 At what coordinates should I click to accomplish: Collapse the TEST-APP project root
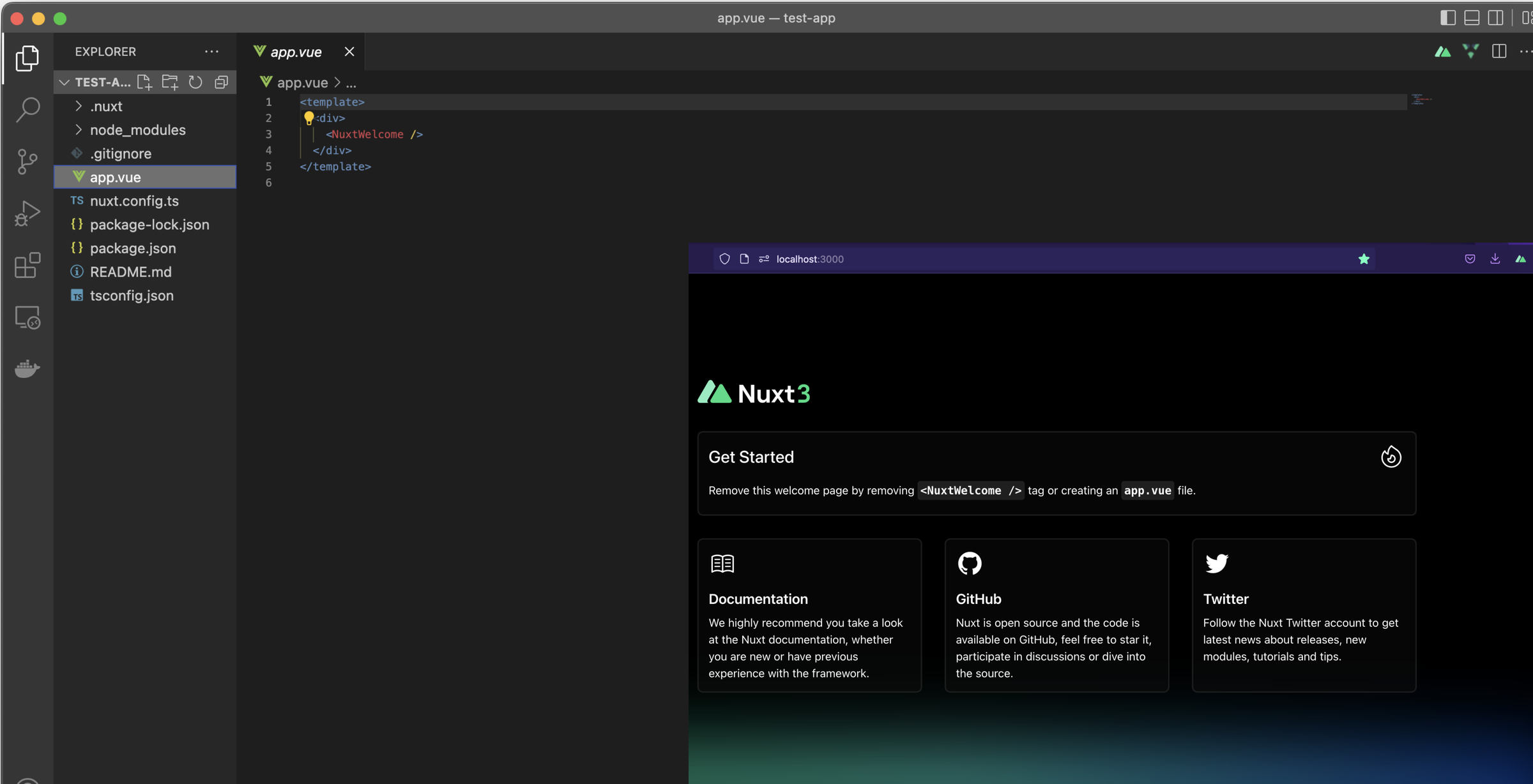tap(64, 82)
